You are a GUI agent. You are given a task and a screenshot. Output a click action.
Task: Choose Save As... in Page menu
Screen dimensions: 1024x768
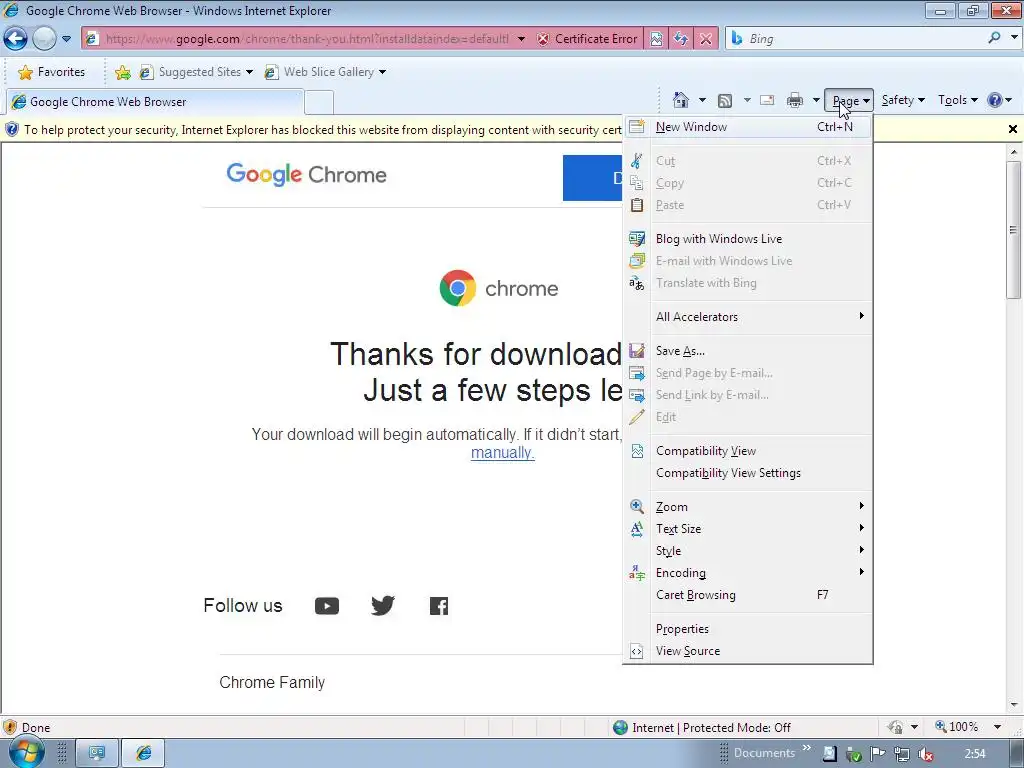[748, 351]
